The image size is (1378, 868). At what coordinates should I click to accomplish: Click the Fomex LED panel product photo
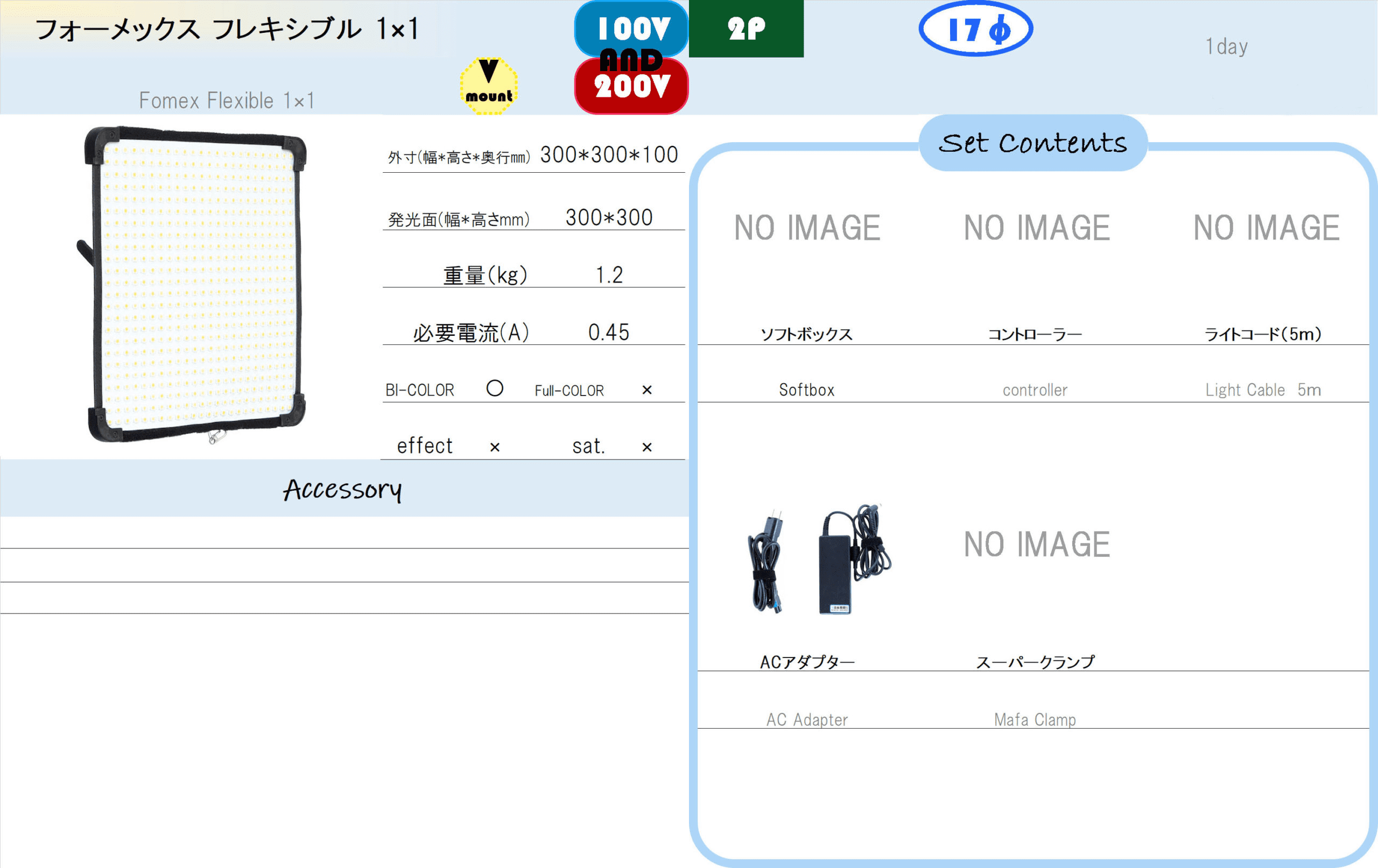(x=192, y=284)
